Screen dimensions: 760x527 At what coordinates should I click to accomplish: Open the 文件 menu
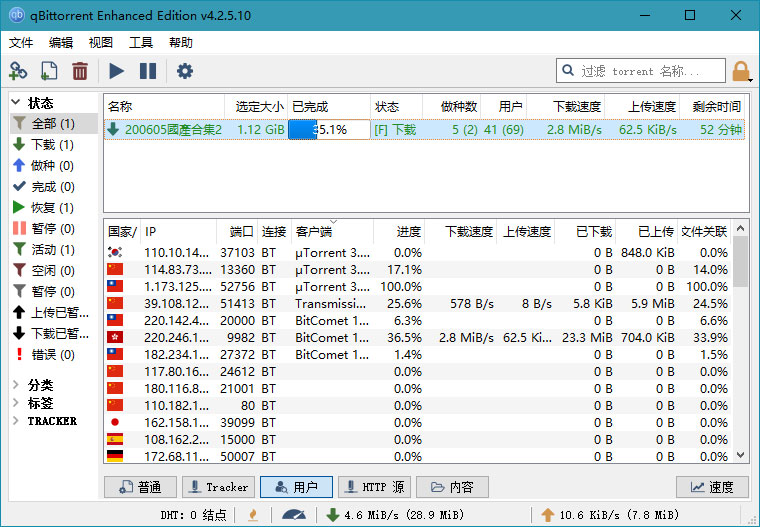21,43
